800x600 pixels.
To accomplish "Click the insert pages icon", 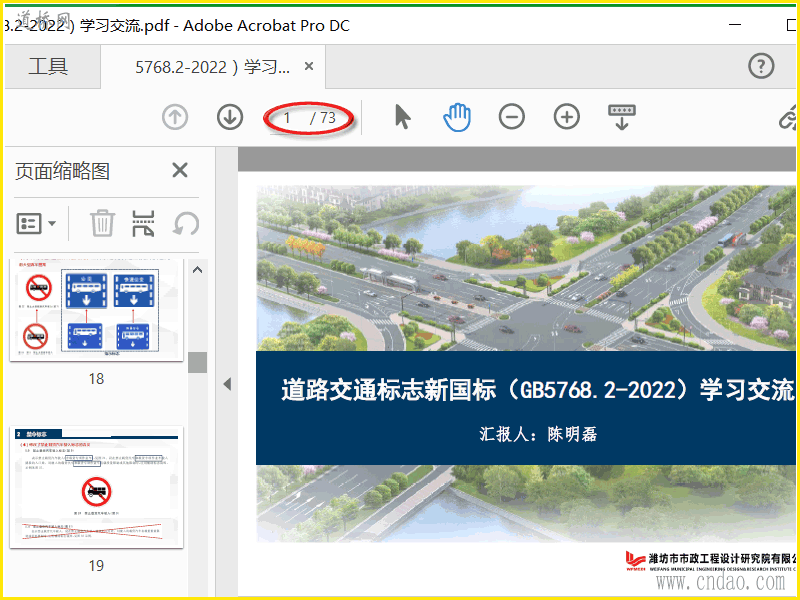I will tap(143, 223).
